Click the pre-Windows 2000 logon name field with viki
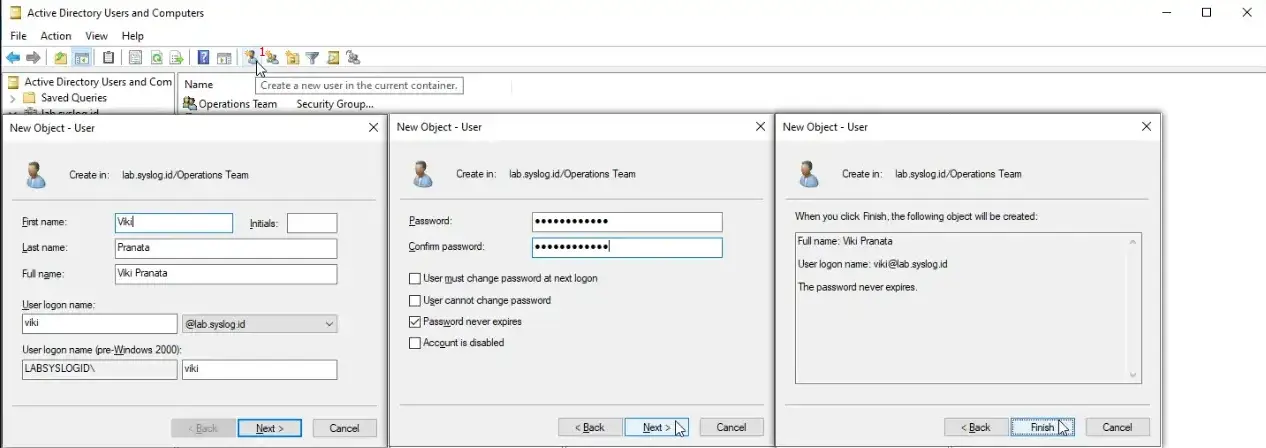Screen dimensions: 1266x448 point(260,370)
